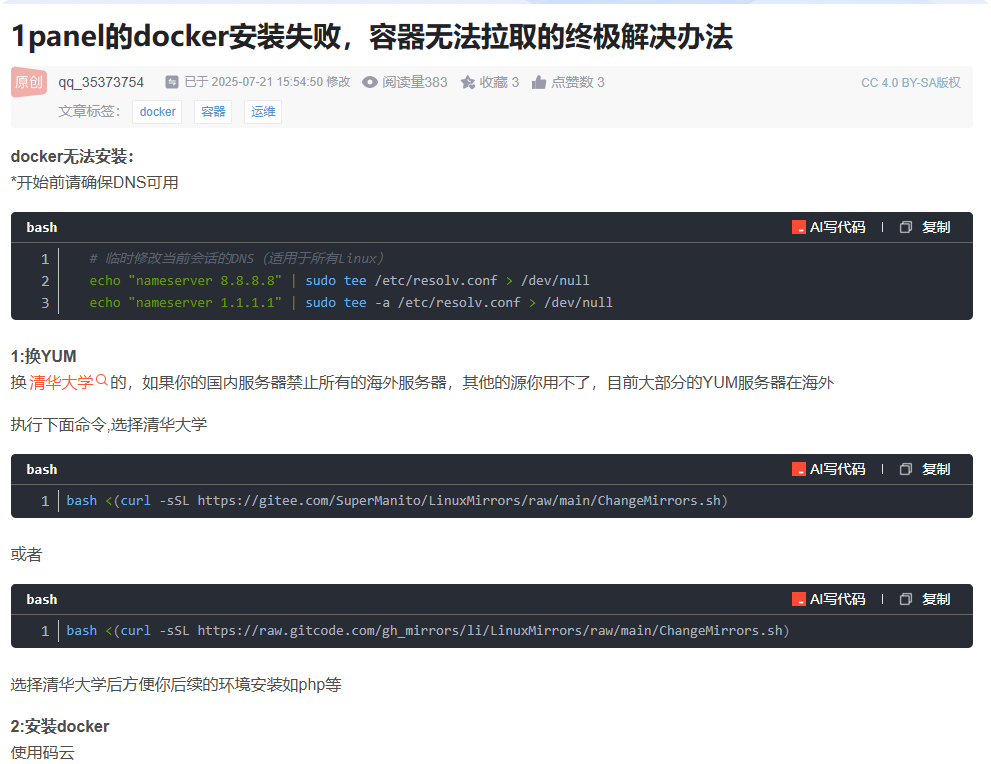
Task: Open the 清华大学 search link
Action: [61, 382]
